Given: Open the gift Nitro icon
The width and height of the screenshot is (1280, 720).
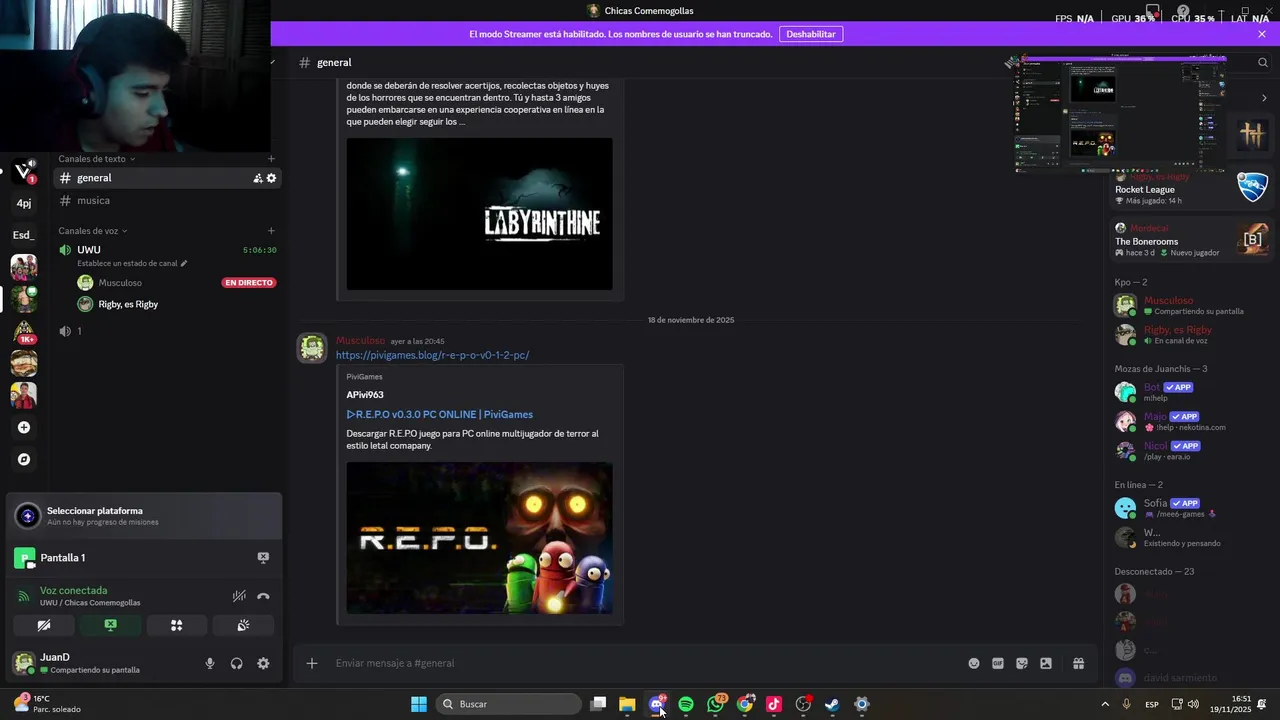Looking at the screenshot, I should 1078,663.
